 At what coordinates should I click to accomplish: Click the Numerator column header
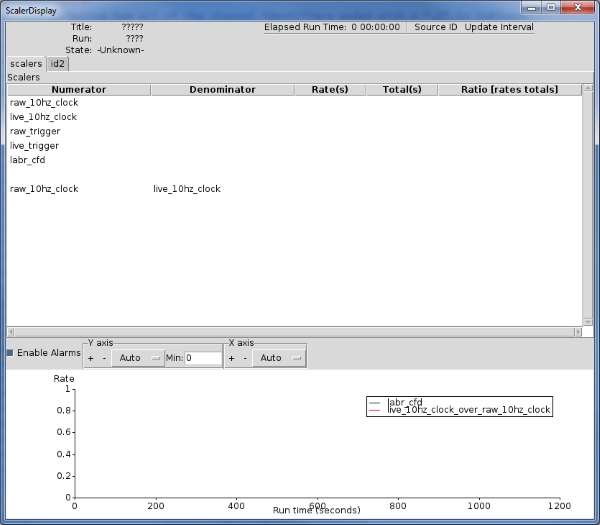tap(78, 90)
